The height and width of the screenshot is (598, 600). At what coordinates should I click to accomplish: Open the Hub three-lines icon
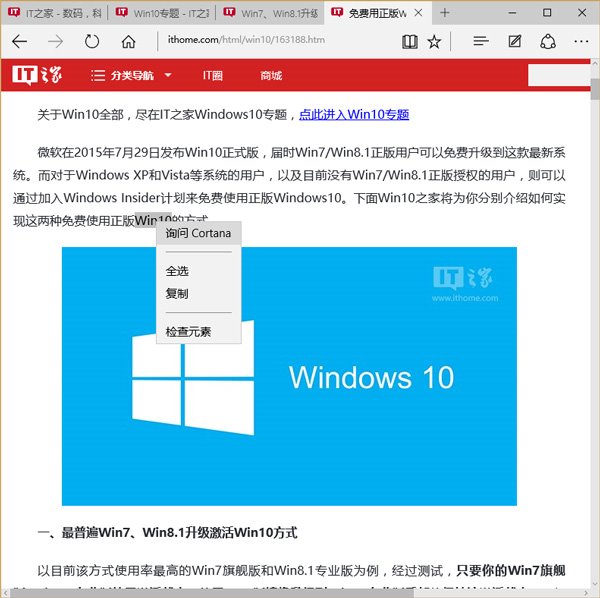coord(480,42)
